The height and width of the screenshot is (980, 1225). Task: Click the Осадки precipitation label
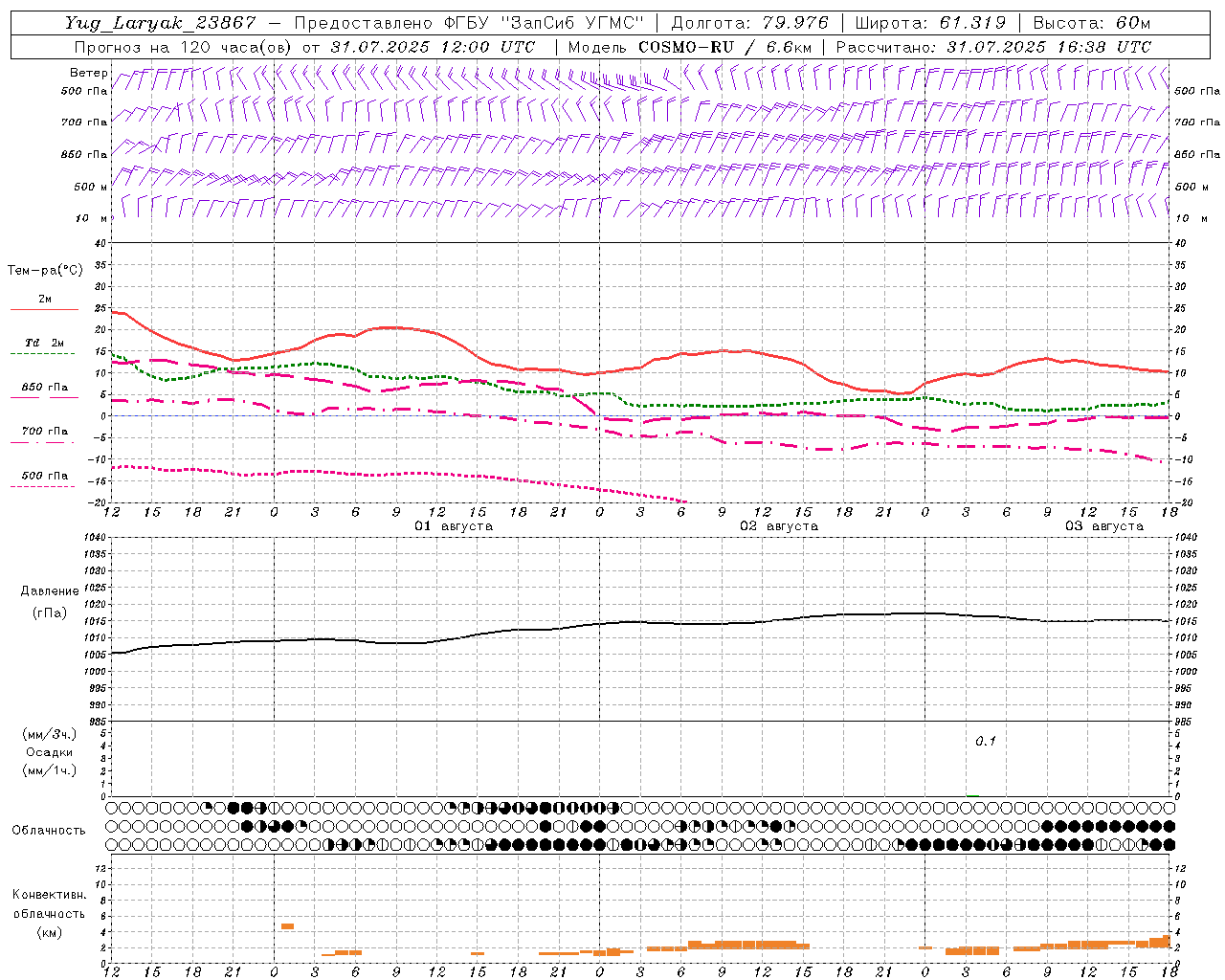[x=50, y=752]
